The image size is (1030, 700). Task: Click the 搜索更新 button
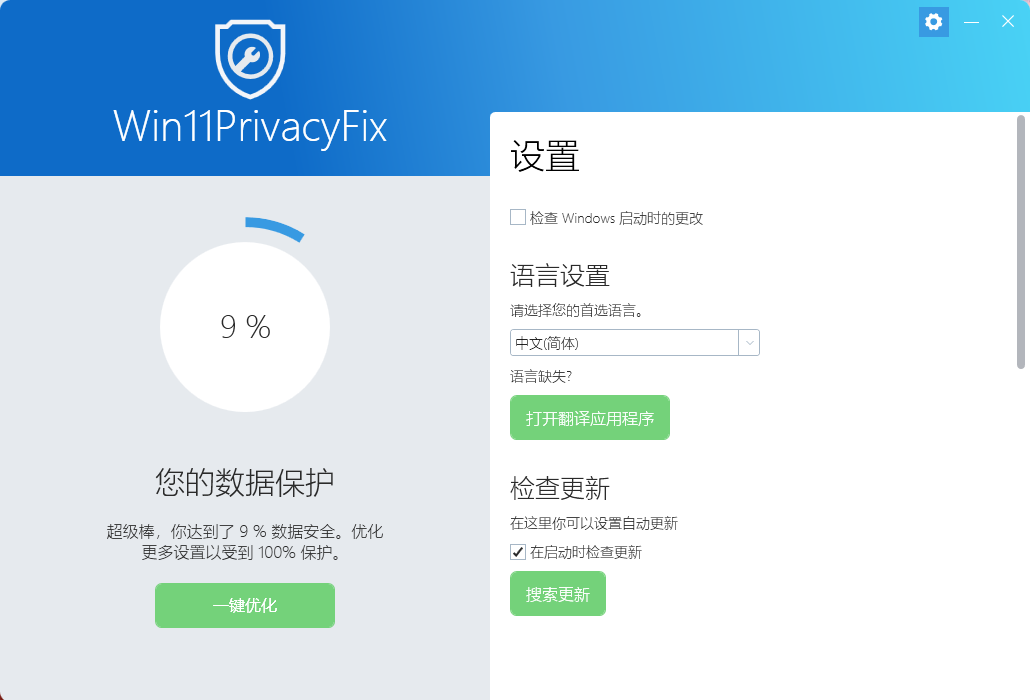[x=558, y=594]
